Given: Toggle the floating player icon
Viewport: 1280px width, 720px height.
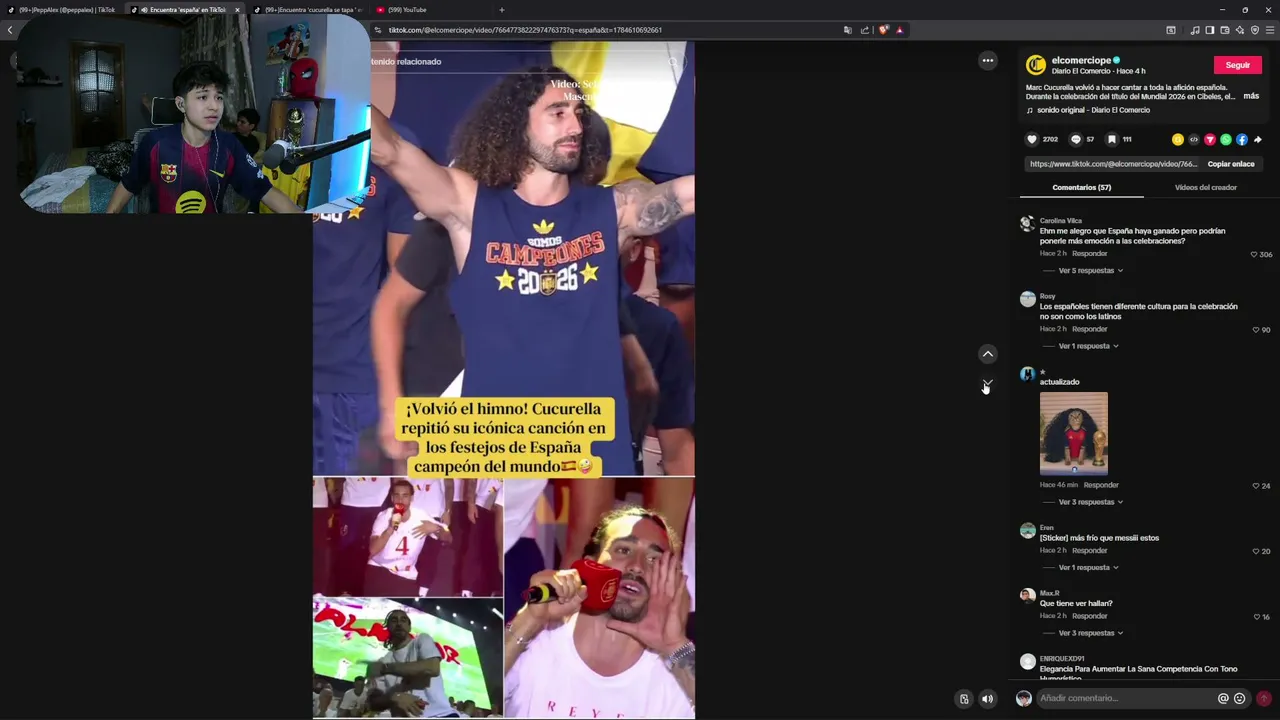Looking at the screenshot, I should tap(964, 699).
